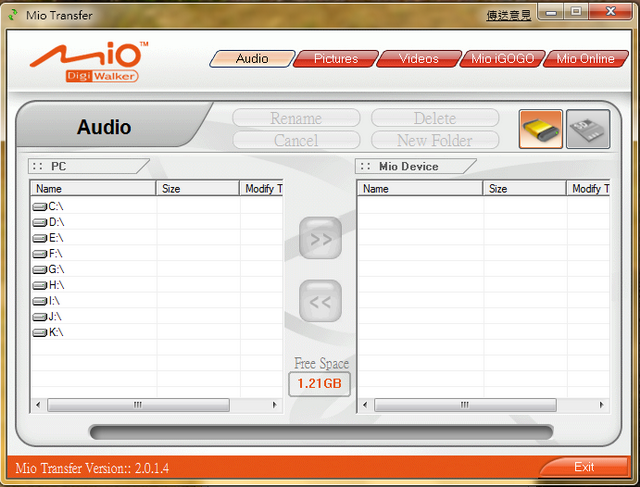Click the transfer progress bar
This screenshot has width=640, height=487.
pos(321,433)
